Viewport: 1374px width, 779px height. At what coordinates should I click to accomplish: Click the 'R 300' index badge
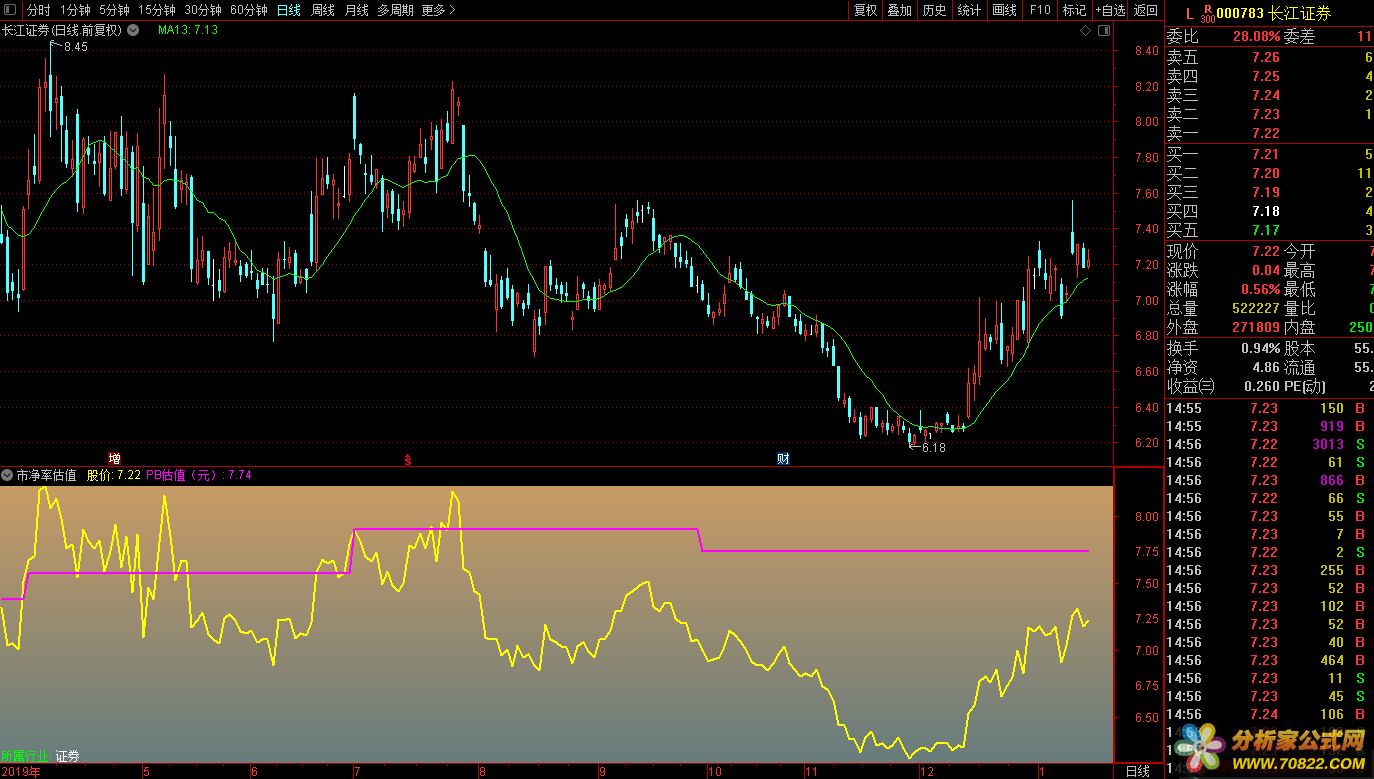tap(1207, 13)
